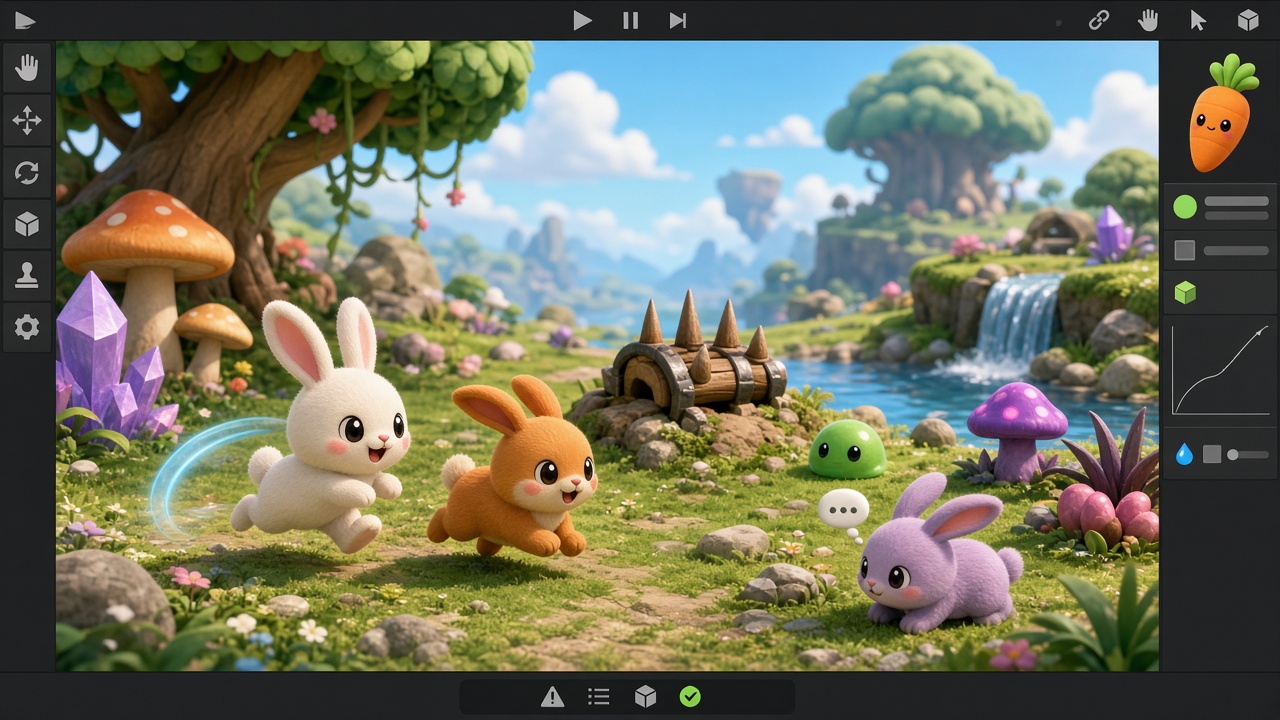This screenshot has width=1280, height=720.
Task: Select the rotate tool in left sidebar
Action: tap(27, 173)
